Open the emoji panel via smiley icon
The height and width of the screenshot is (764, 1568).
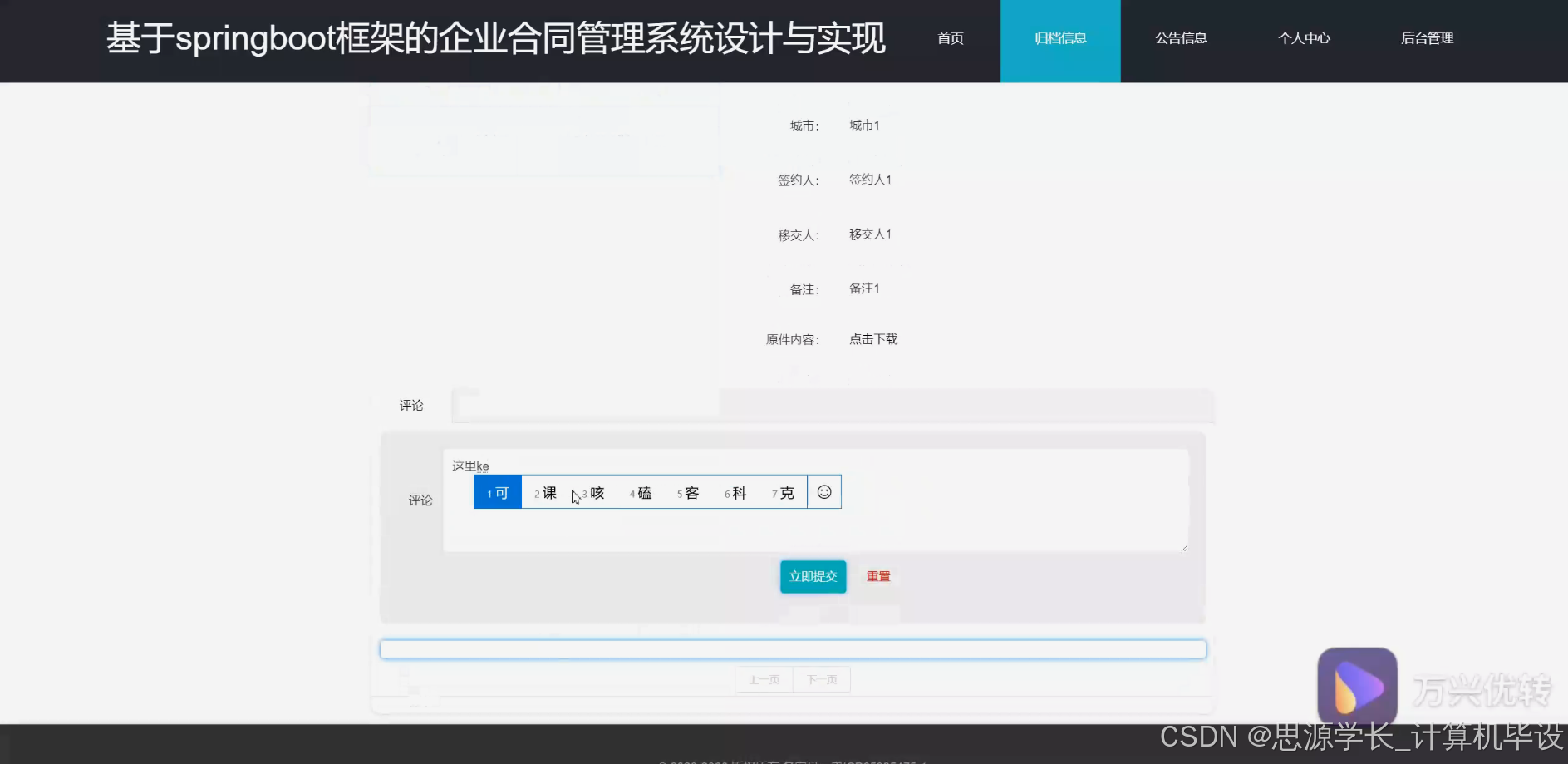(x=823, y=491)
